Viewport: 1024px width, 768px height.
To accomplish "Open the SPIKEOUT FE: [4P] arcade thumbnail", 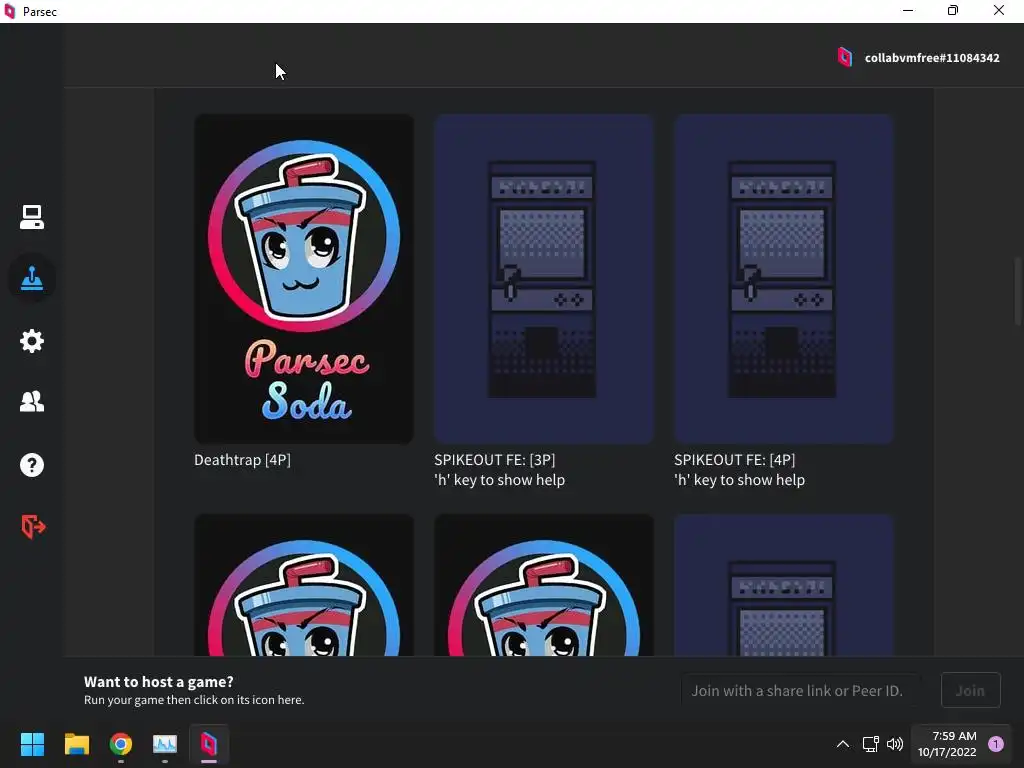I will [784, 279].
